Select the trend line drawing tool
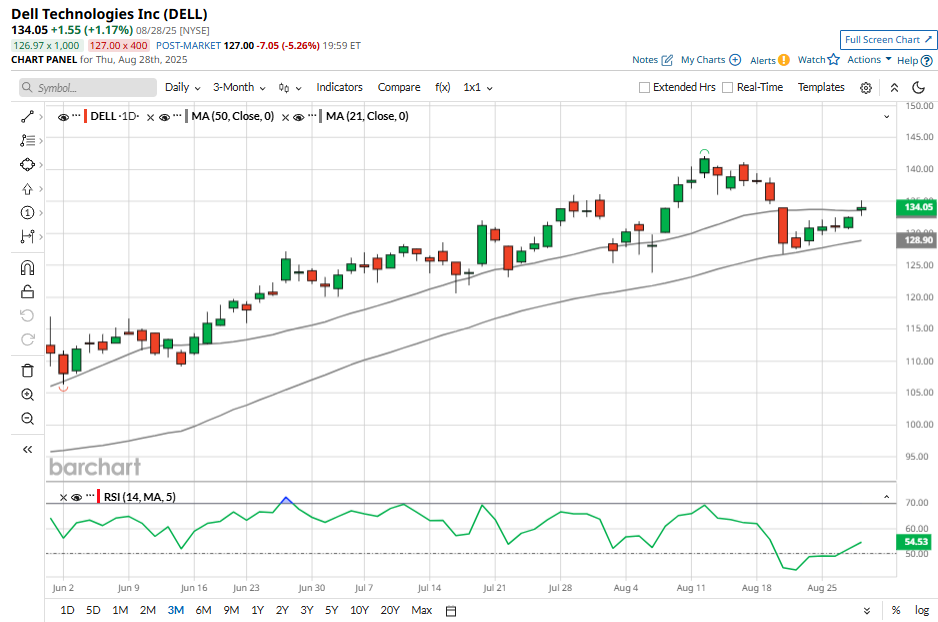Screen dimensions: 938x622 click(27, 117)
